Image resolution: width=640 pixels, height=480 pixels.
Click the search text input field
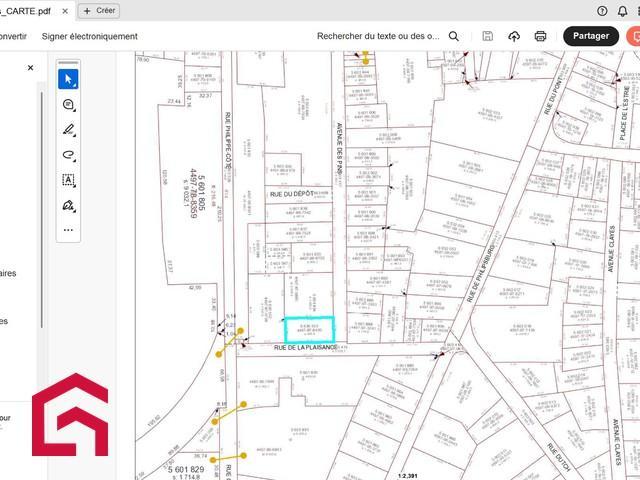point(378,36)
